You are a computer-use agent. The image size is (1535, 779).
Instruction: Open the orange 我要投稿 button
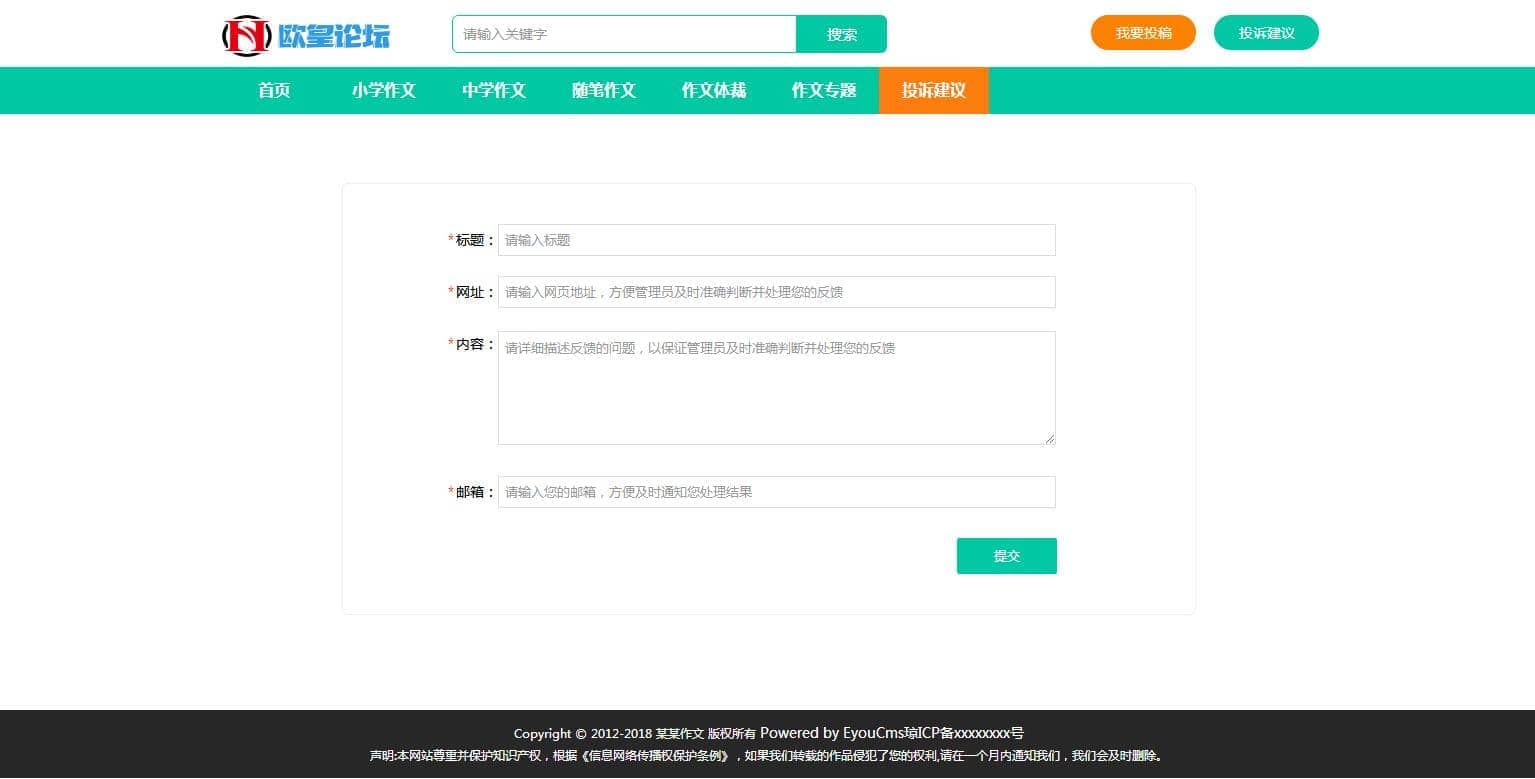[1143, 33]
